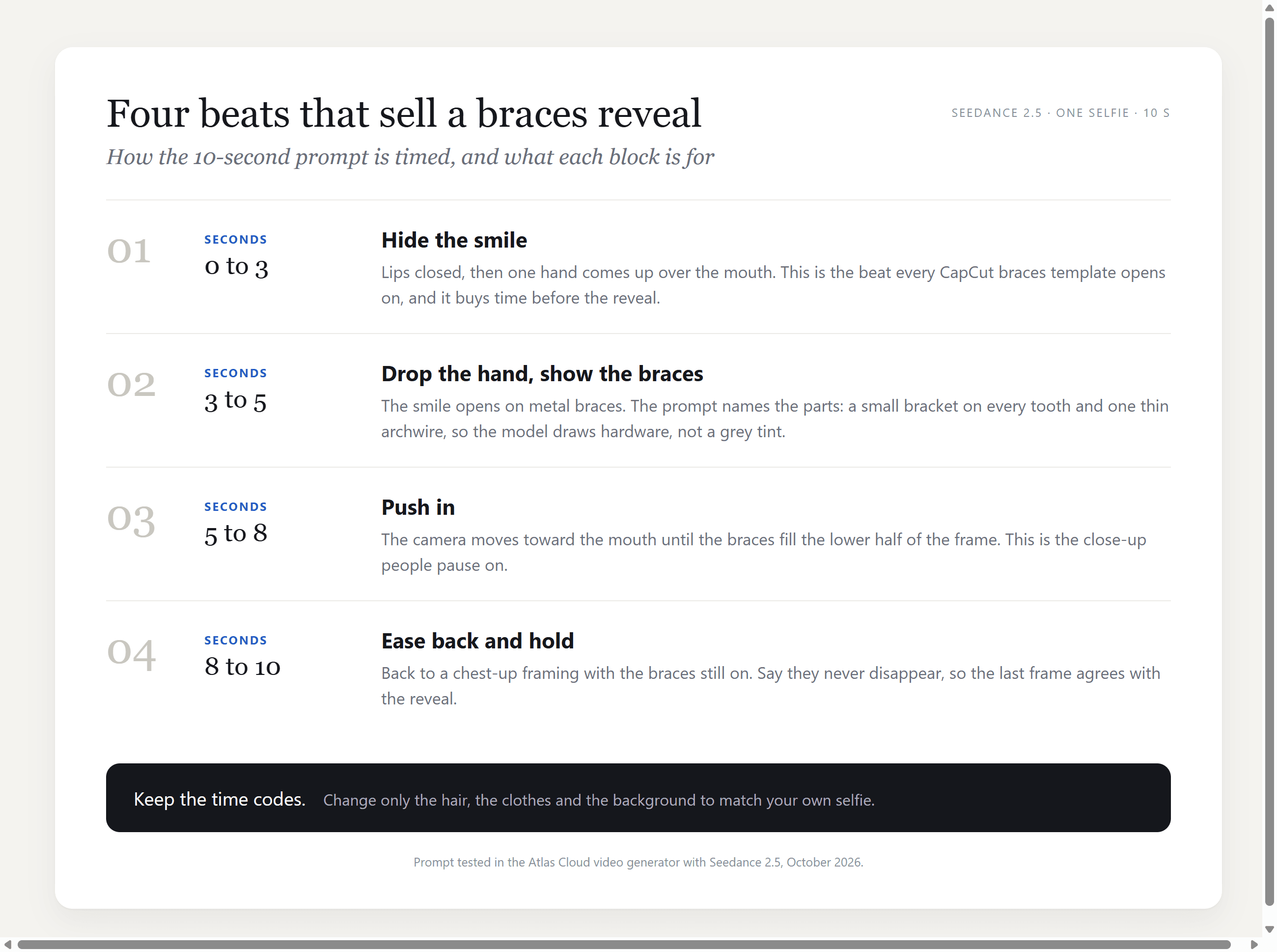Click the horizontal scrollbar right arrow
The width and height of the screenshot is (1277, 952).
1254,945
